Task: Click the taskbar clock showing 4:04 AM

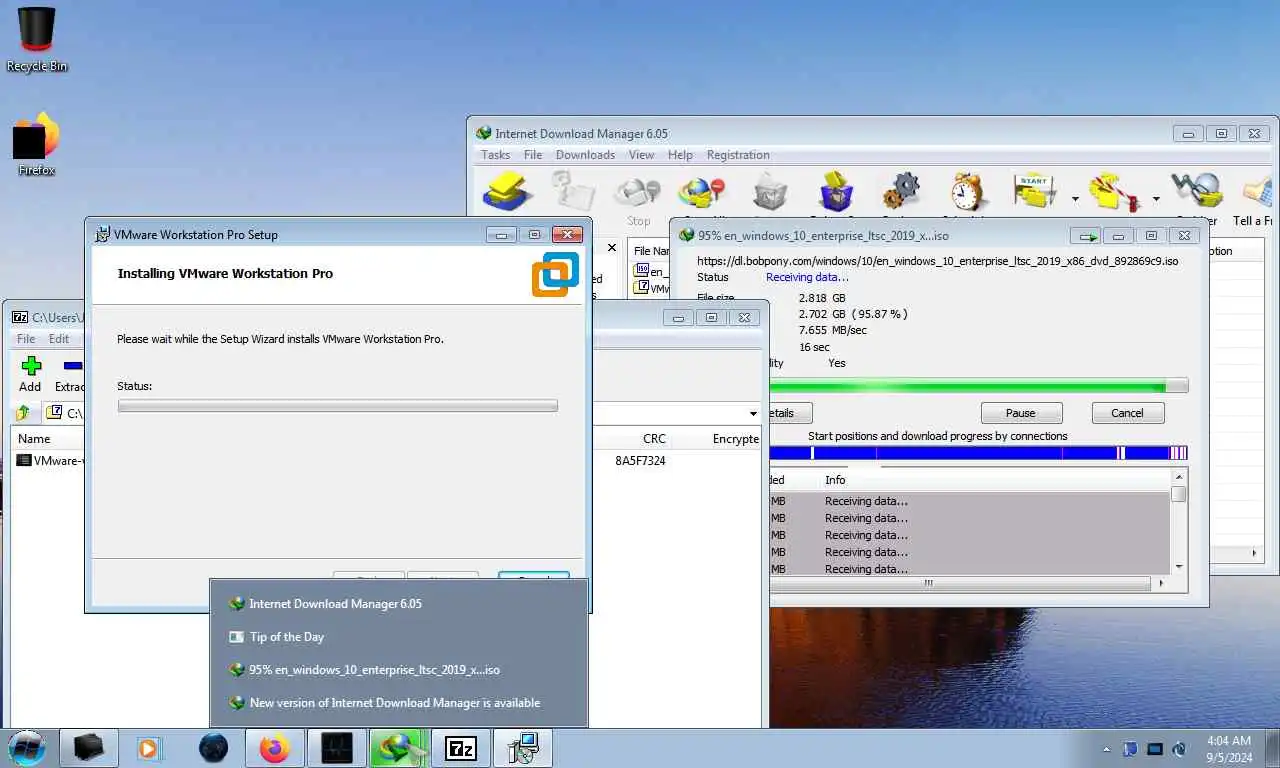Action: click(x=1228, y=748)
